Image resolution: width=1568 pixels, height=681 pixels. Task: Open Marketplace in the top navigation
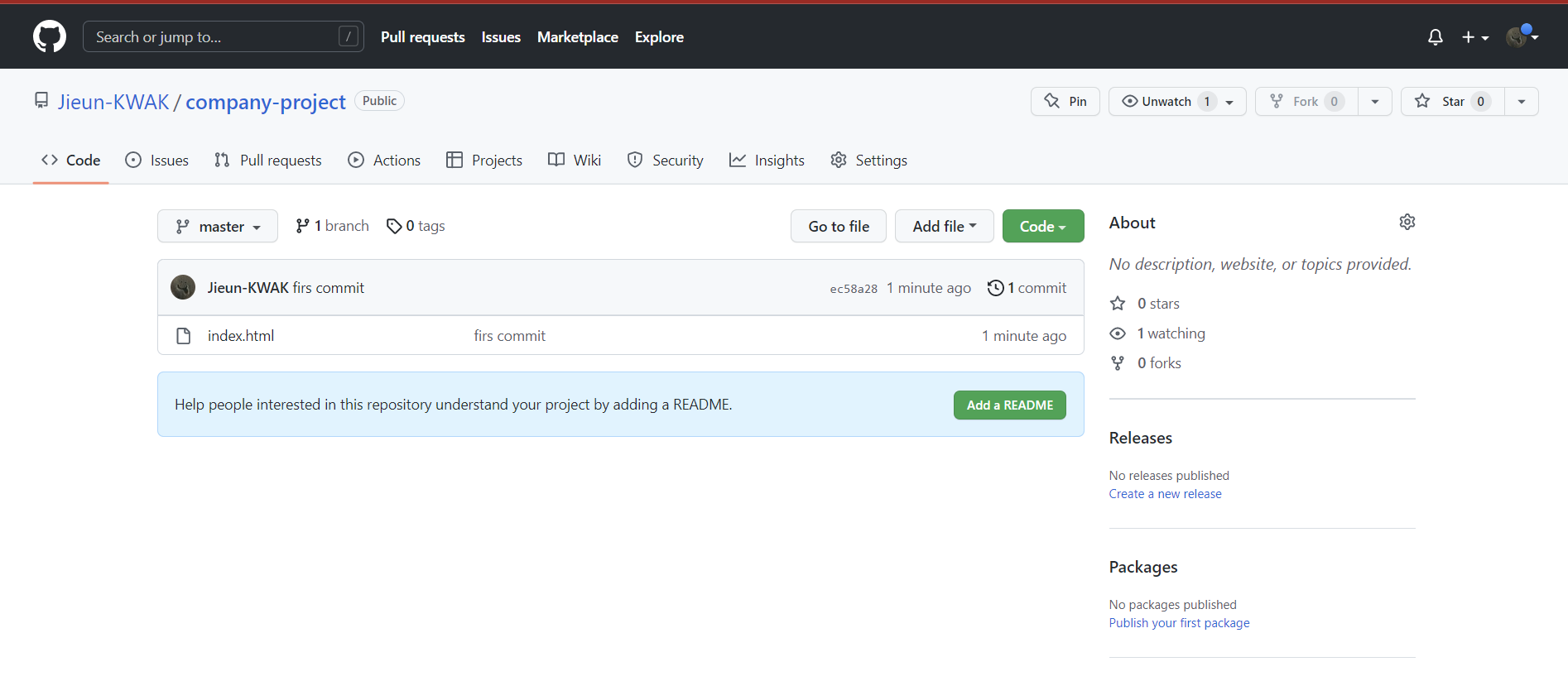click(578, 37)
